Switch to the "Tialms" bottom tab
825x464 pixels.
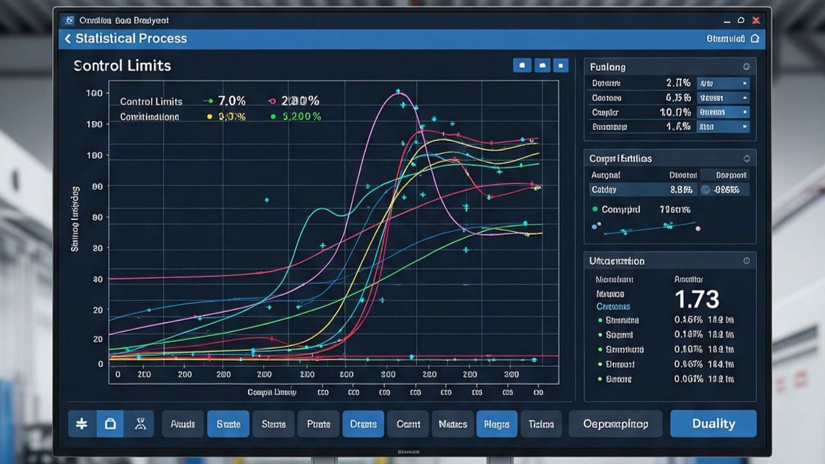pos(541,423)
